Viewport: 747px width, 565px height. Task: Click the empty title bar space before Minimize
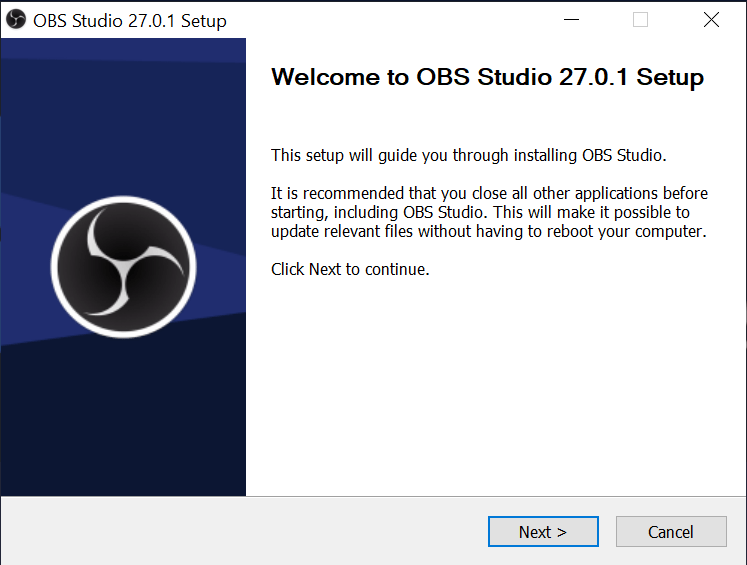click(x=400, y=20)
